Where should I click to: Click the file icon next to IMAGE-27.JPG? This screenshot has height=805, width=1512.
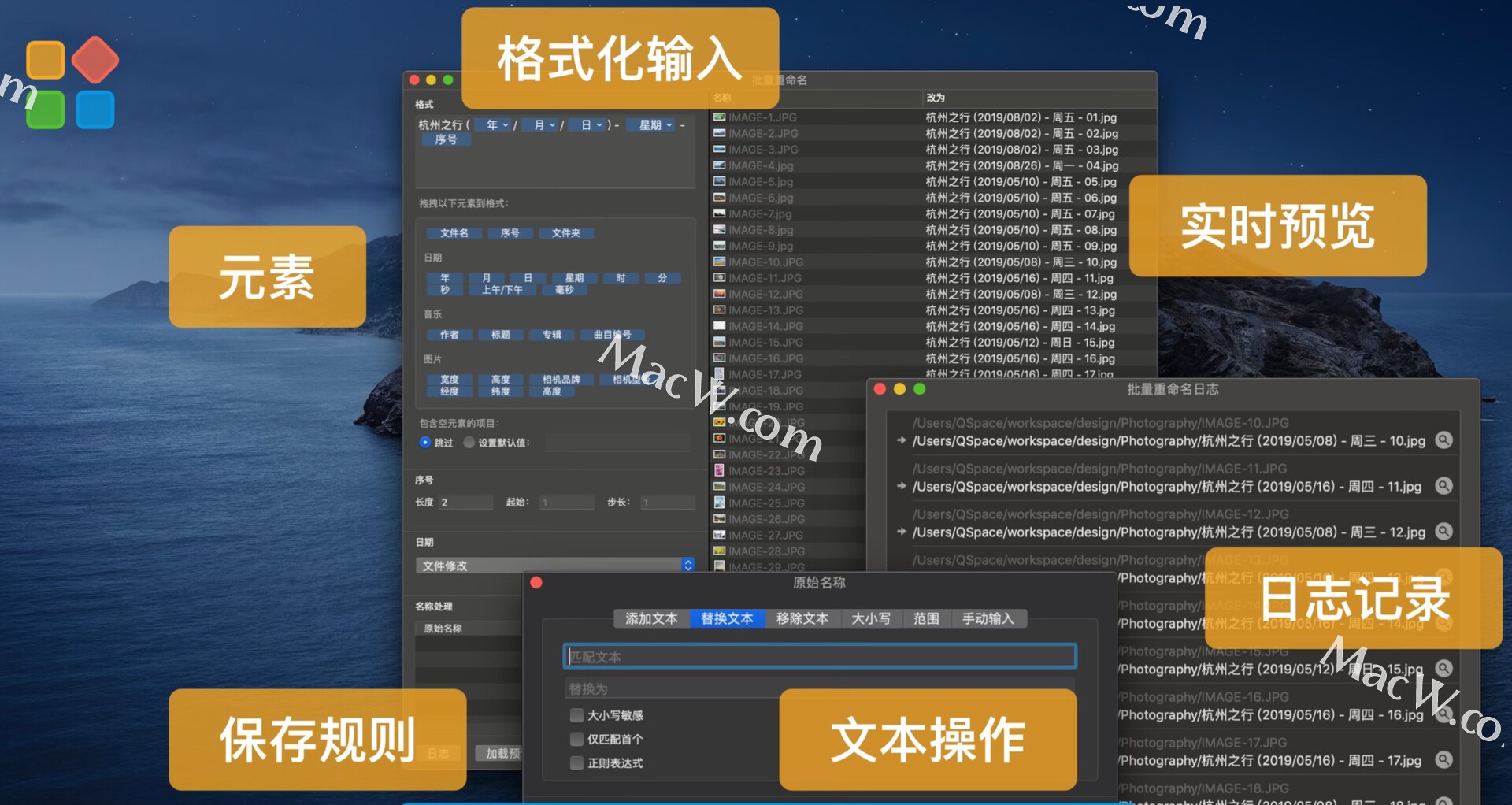coord(719,535)
